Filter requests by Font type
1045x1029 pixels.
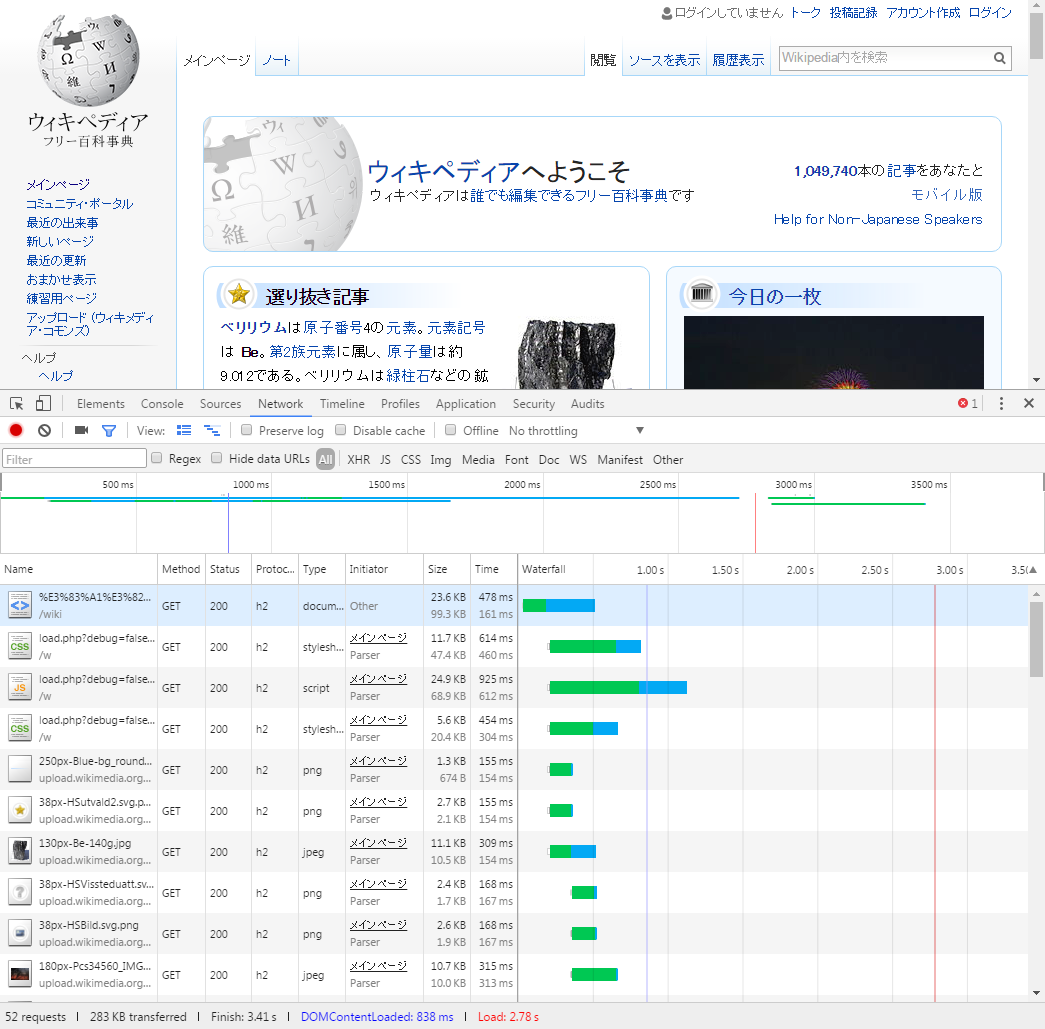(517, 460)
